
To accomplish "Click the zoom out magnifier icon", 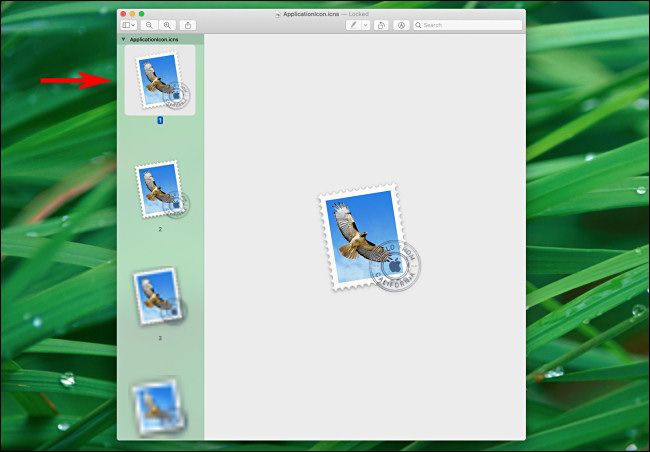I will (149, 25).
